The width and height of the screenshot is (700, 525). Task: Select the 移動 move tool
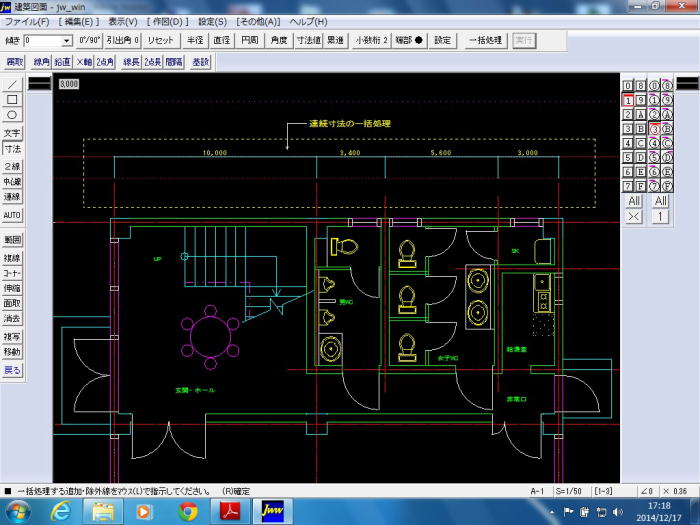click(x=12, y=352)
